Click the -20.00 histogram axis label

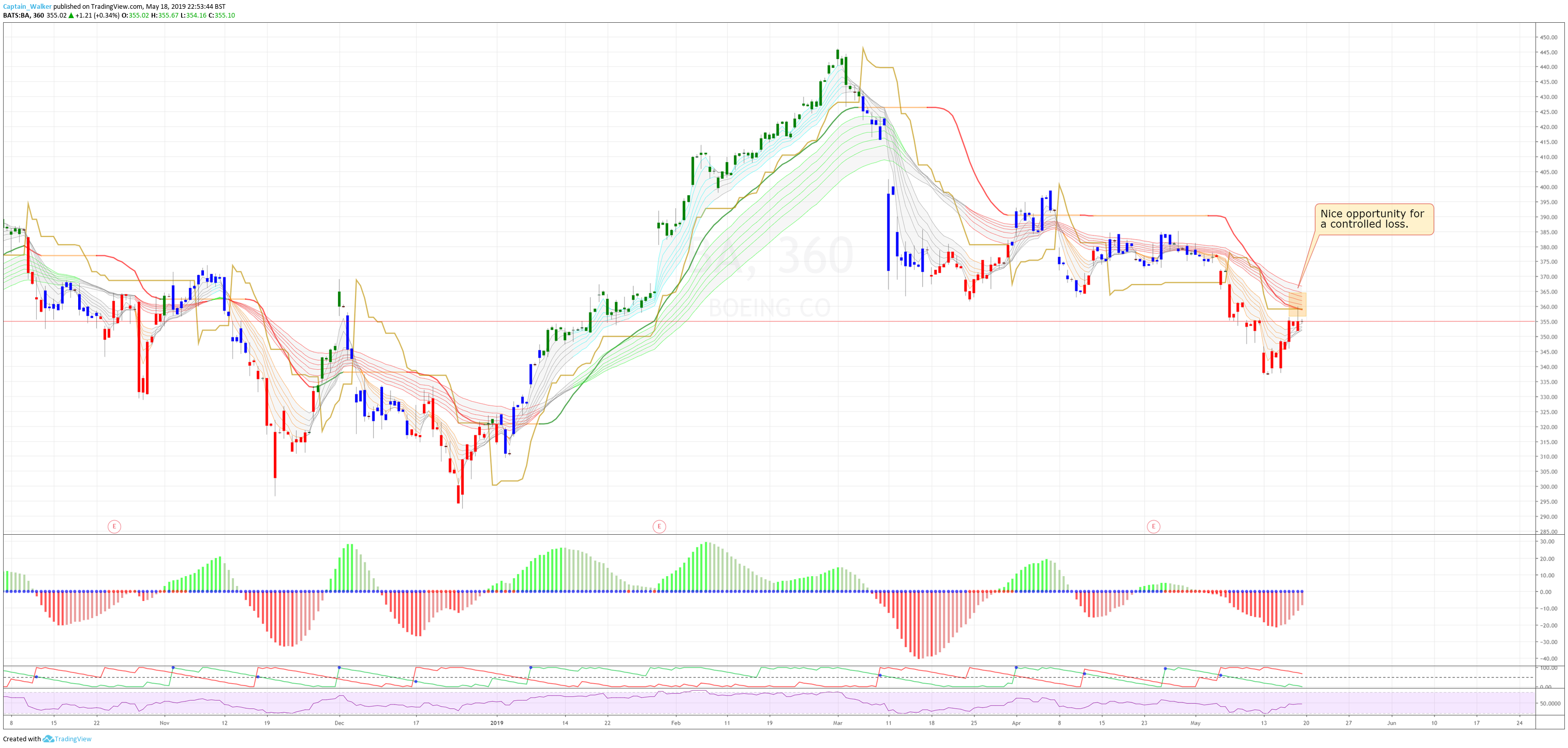pos(1548,625)
